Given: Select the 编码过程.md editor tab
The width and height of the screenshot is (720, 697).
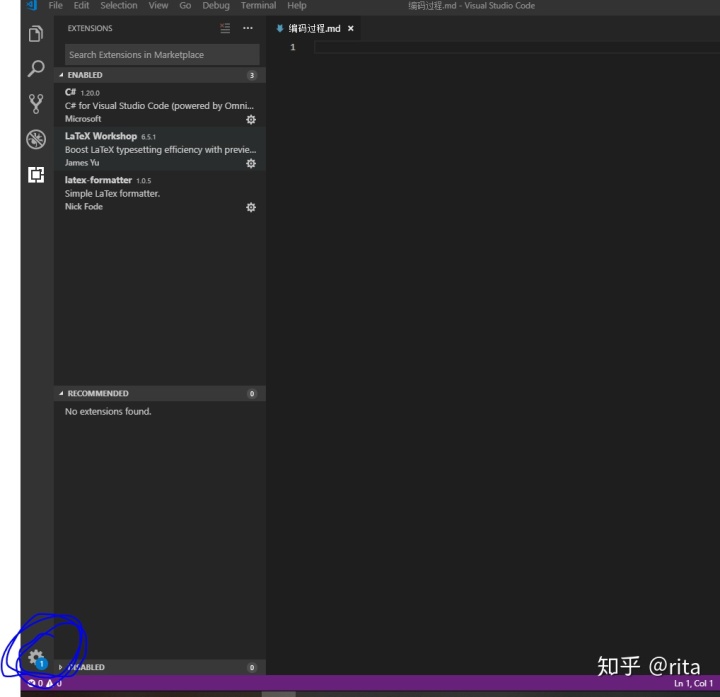Looking at the screenshot, I should pos(315,28).
